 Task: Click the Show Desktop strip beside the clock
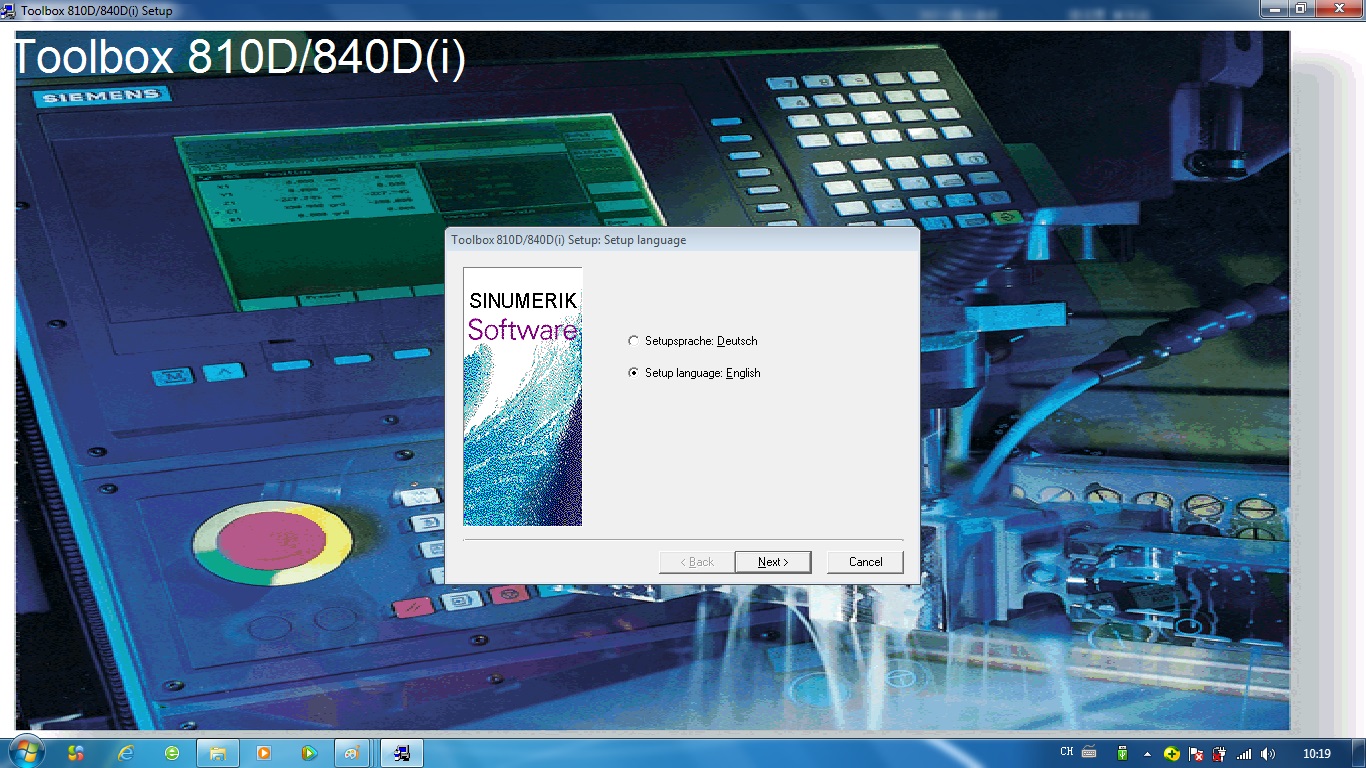pos(1358,753)
